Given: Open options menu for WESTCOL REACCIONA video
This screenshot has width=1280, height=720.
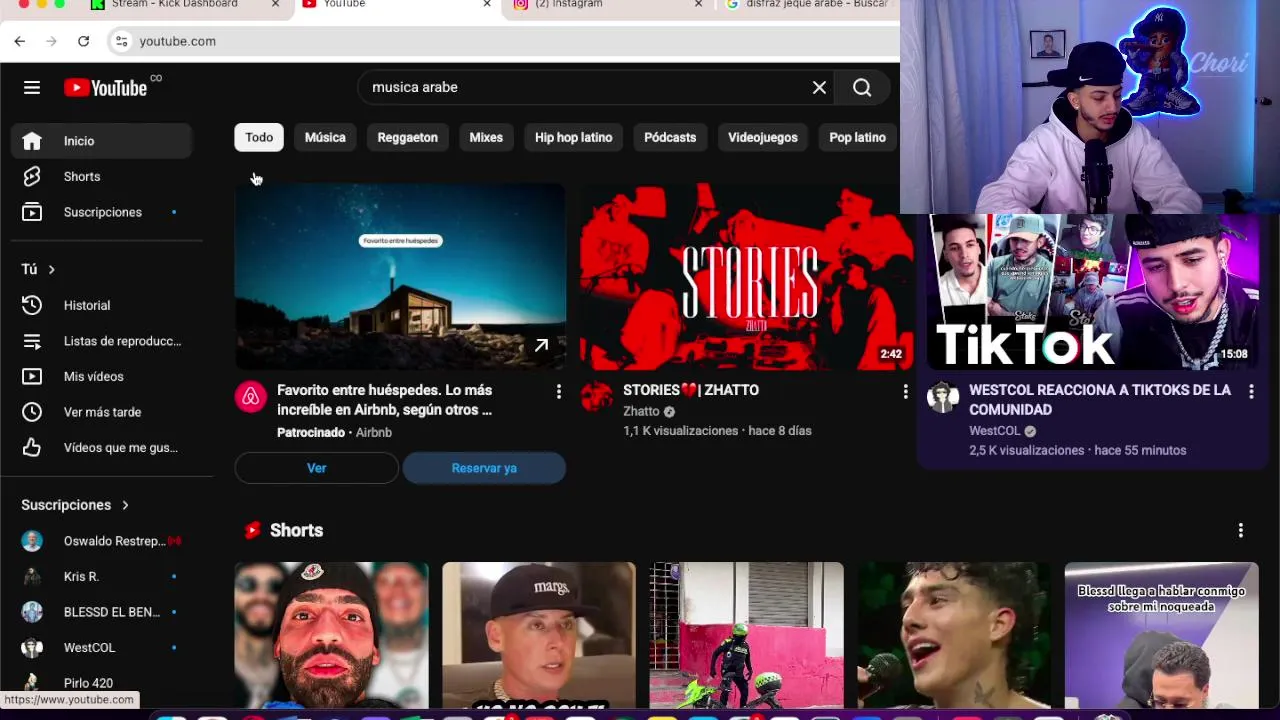Looking at the screenshot, I should (x=1251, y=392).
